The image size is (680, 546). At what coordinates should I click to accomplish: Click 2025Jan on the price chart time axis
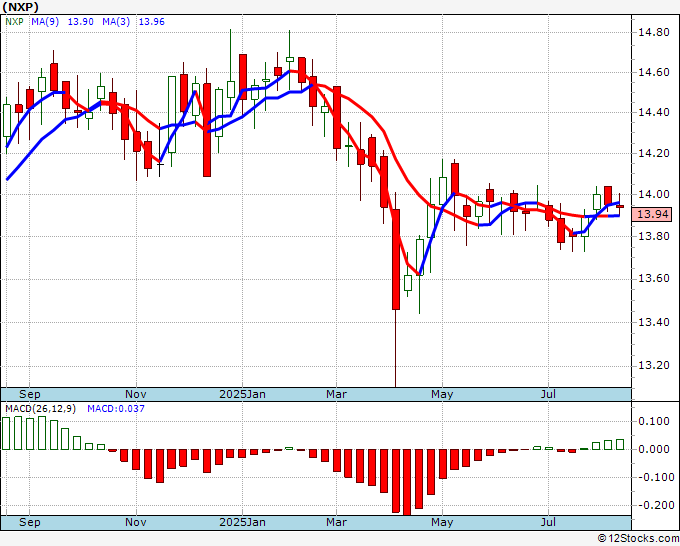point(242,394)
